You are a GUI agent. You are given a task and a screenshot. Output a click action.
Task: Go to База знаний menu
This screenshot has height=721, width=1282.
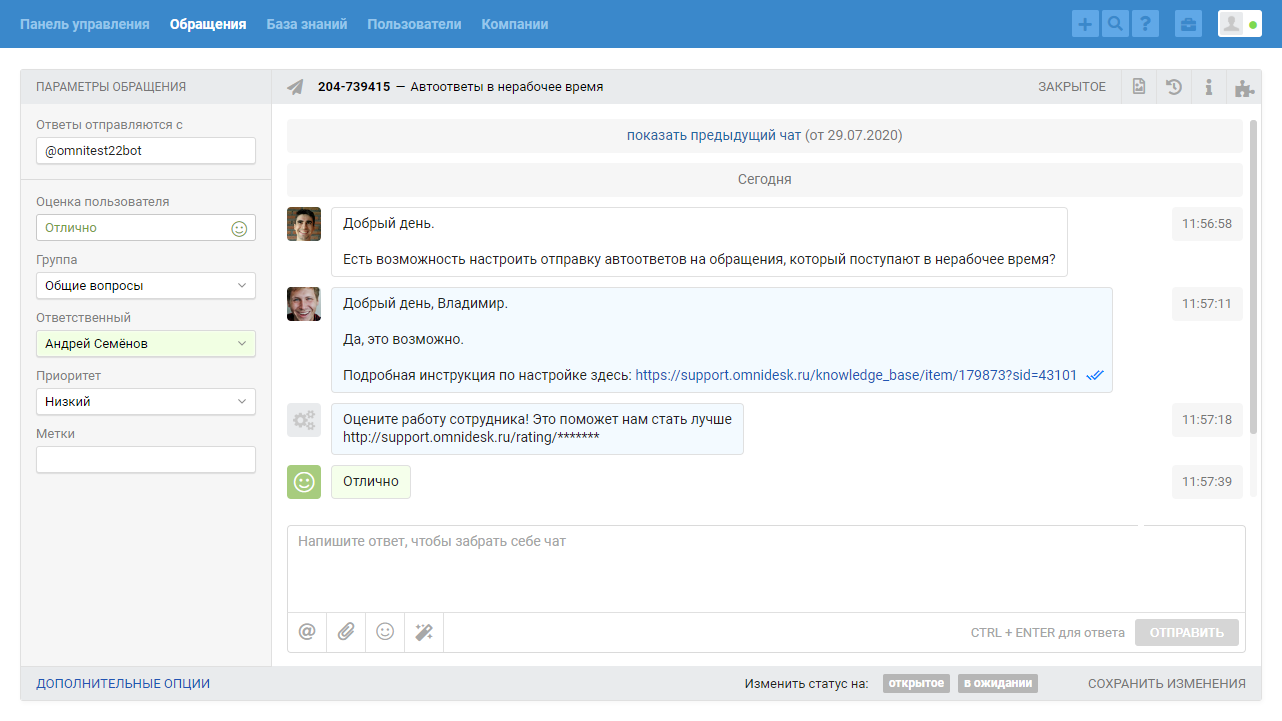point(306,24)
